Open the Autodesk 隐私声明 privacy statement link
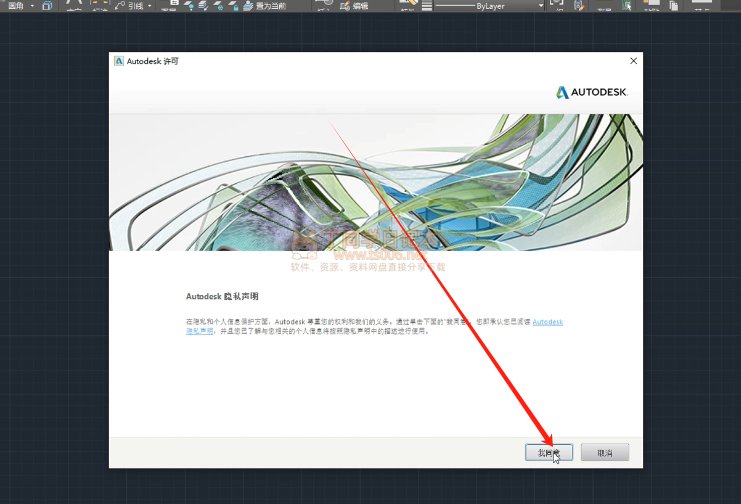Image resolution: width=741 pixels, height=504 pixels. (548, 322)
